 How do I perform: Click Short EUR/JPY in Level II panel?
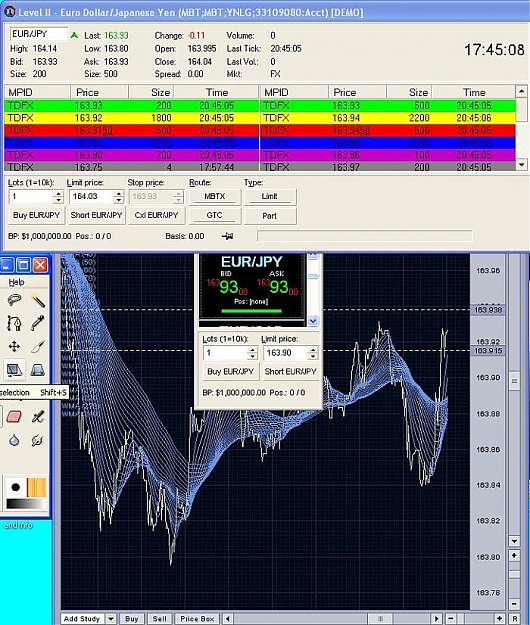(96, 215)
